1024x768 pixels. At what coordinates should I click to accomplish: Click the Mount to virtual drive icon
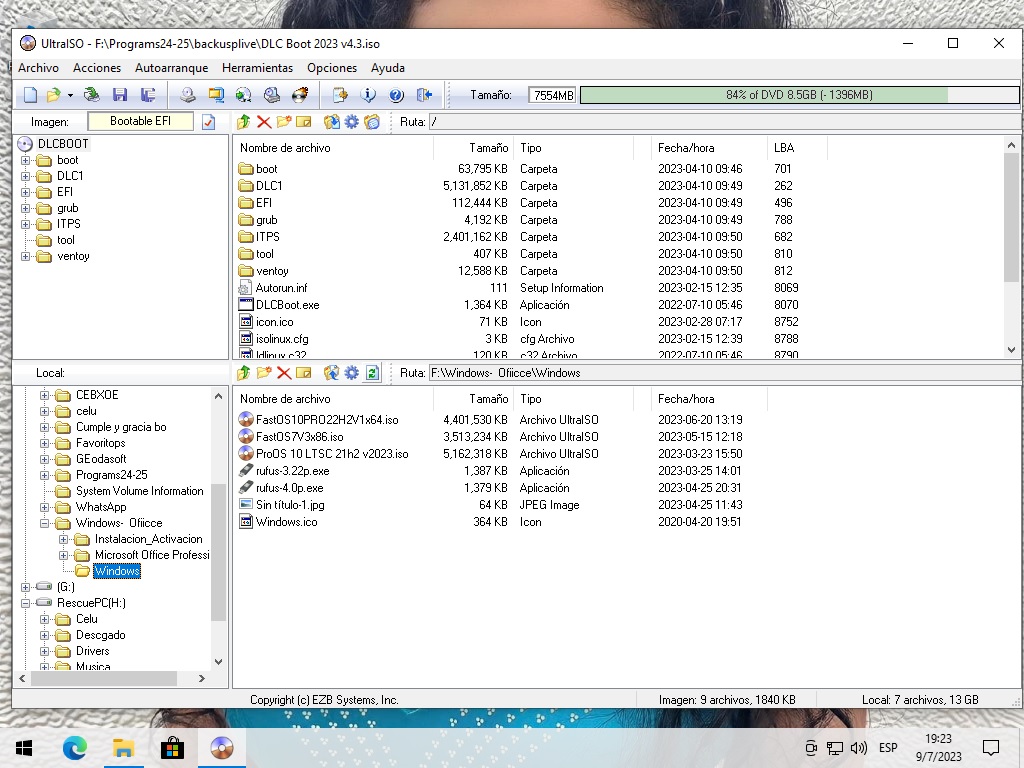[272, 95]
